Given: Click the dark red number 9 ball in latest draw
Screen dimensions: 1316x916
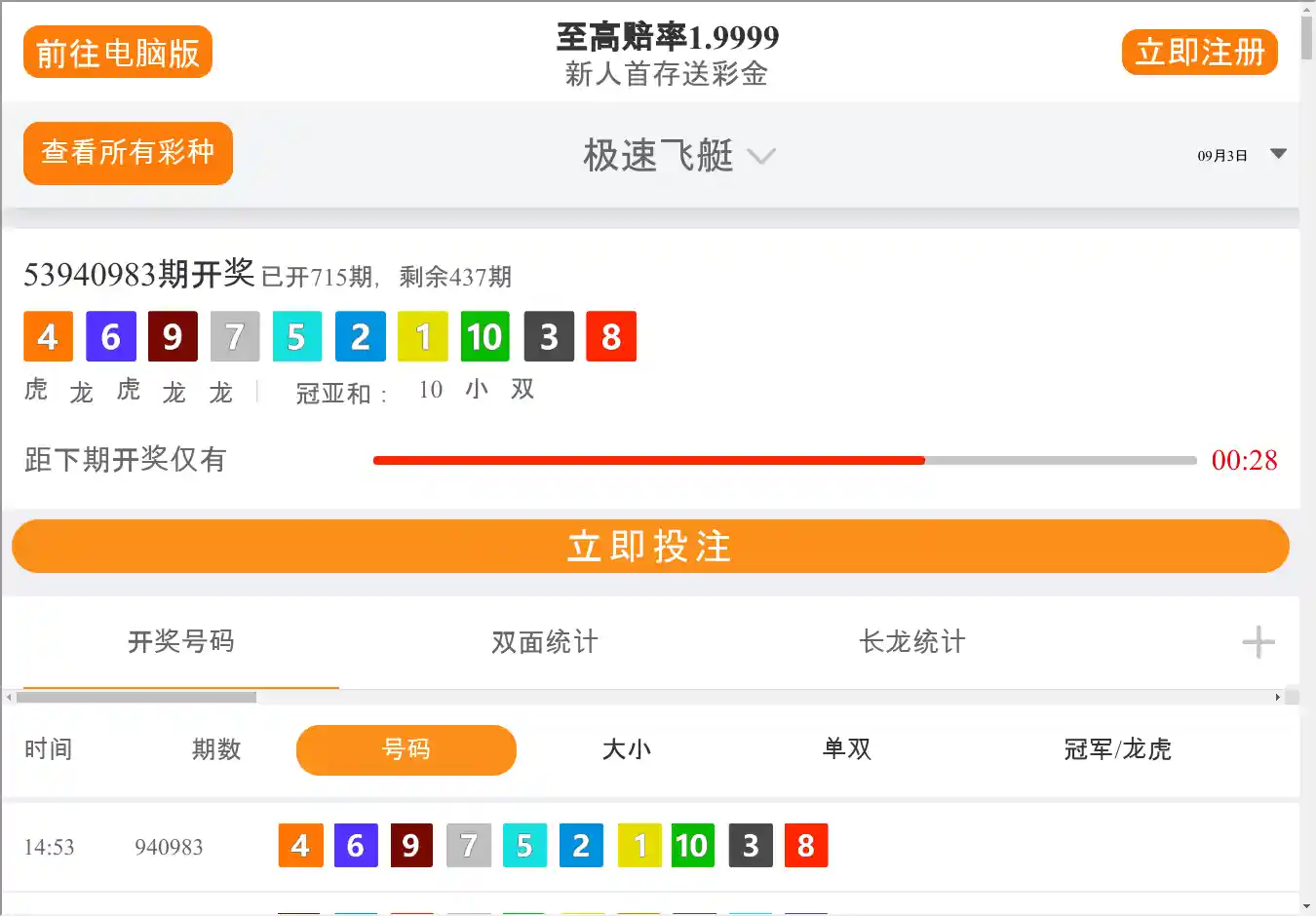Looking at the screenshot, I should pyautogui.click(x=173, y=337).
